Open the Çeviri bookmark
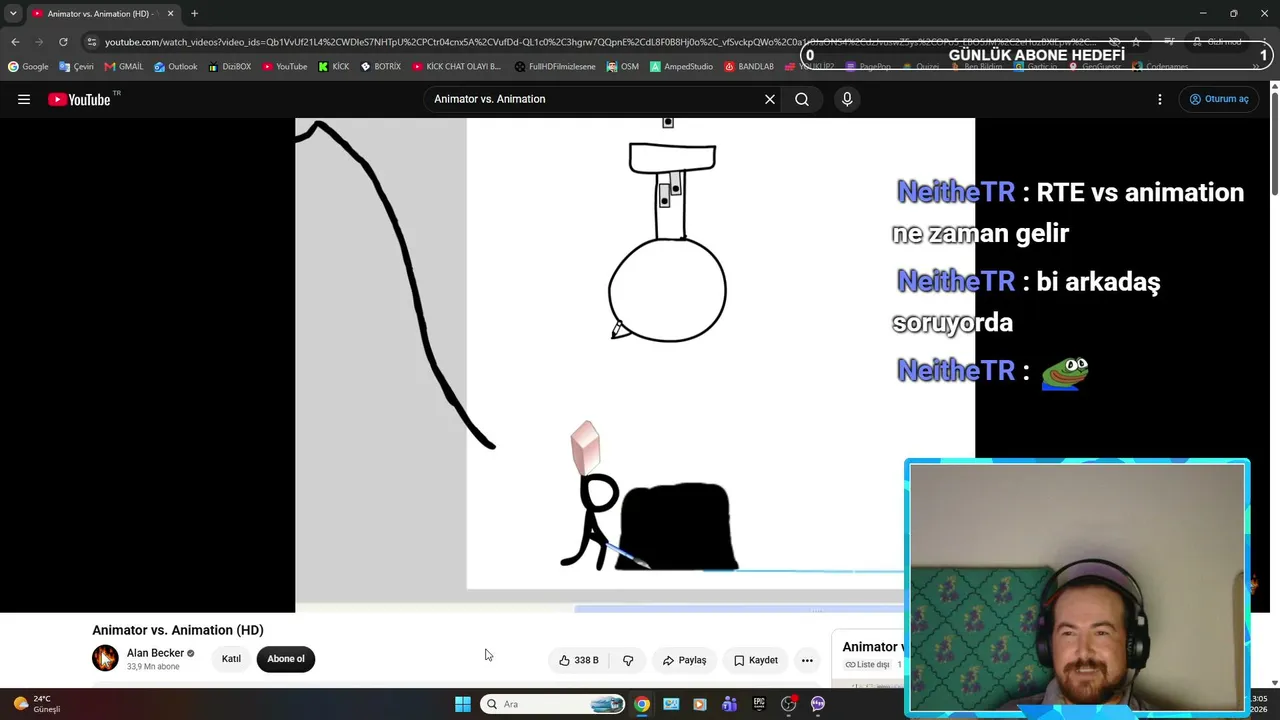The image size is (1280, 720). tap(76, 67)
